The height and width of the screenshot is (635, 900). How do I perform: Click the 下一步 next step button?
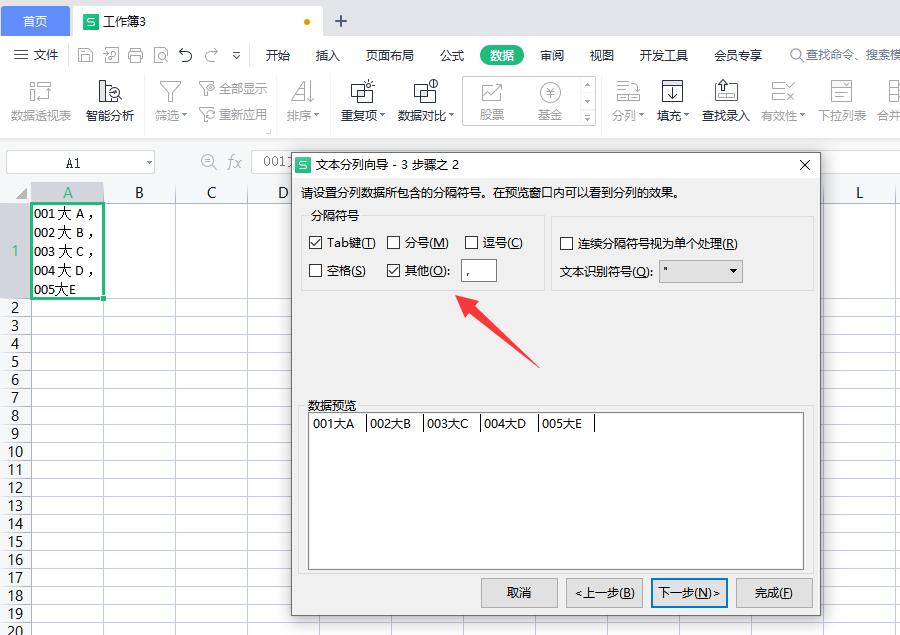point(688,592)
